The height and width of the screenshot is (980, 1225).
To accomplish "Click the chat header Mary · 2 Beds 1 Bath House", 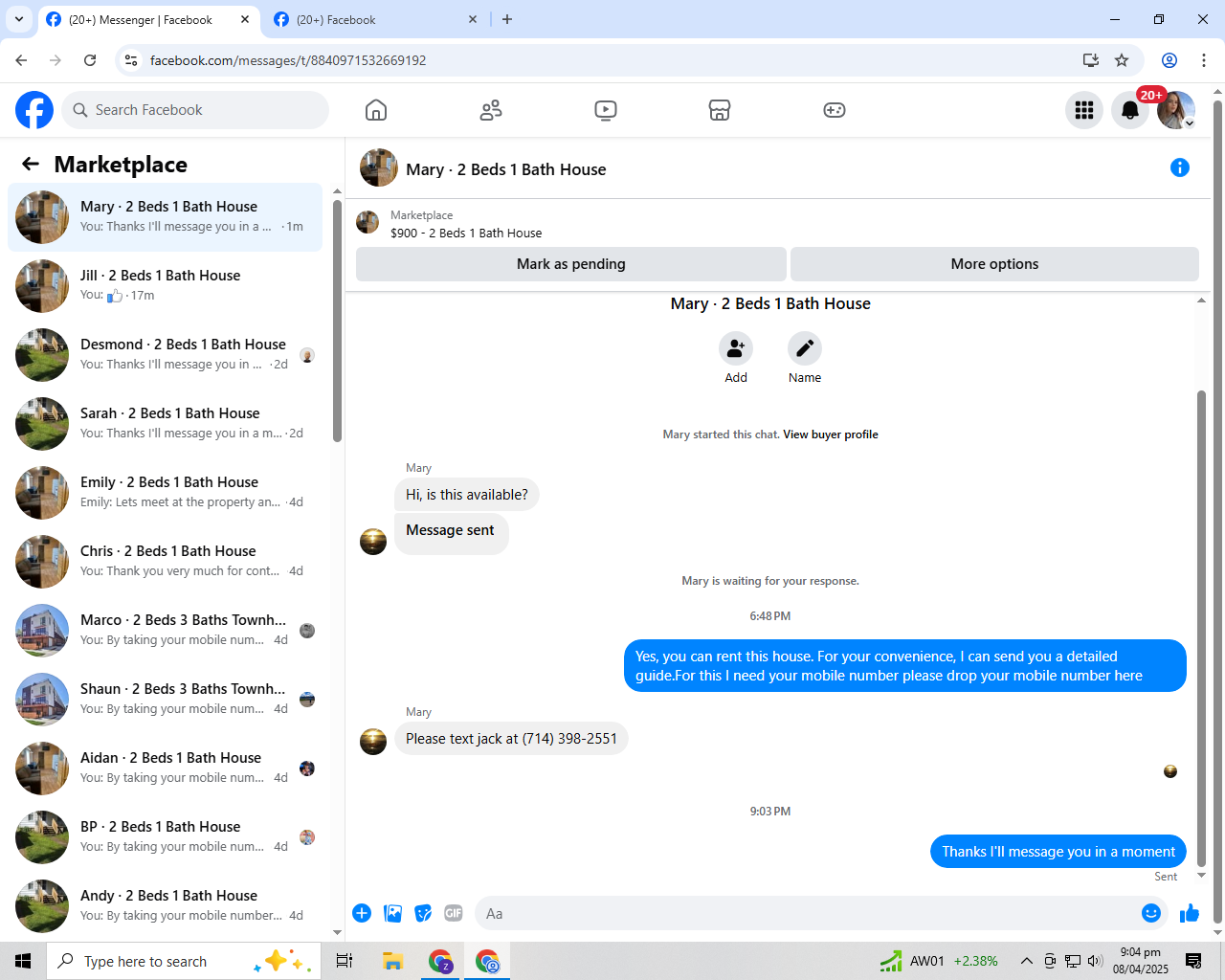I will 506,169.
